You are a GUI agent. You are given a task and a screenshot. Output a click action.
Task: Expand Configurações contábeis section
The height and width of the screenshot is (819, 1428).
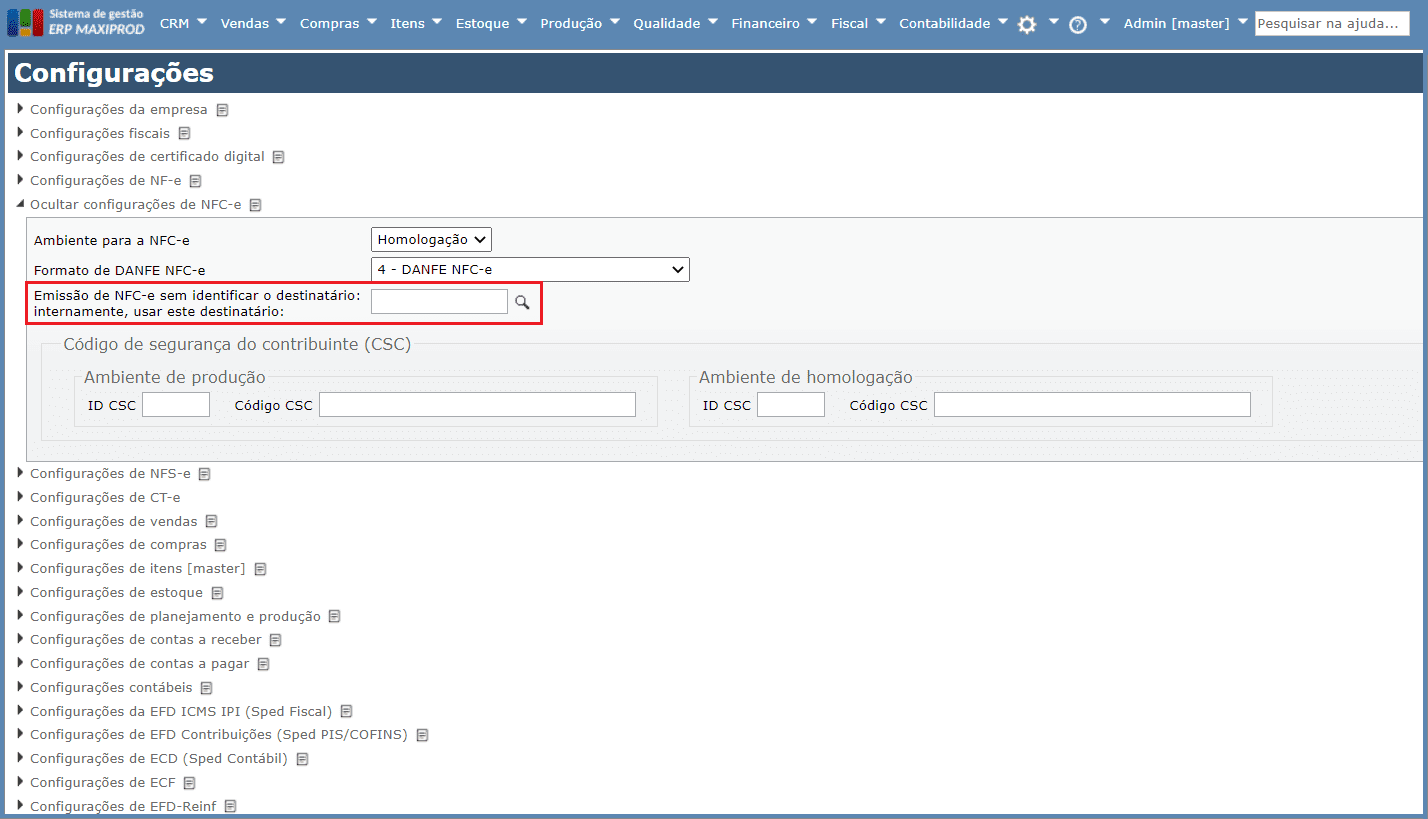21,687
